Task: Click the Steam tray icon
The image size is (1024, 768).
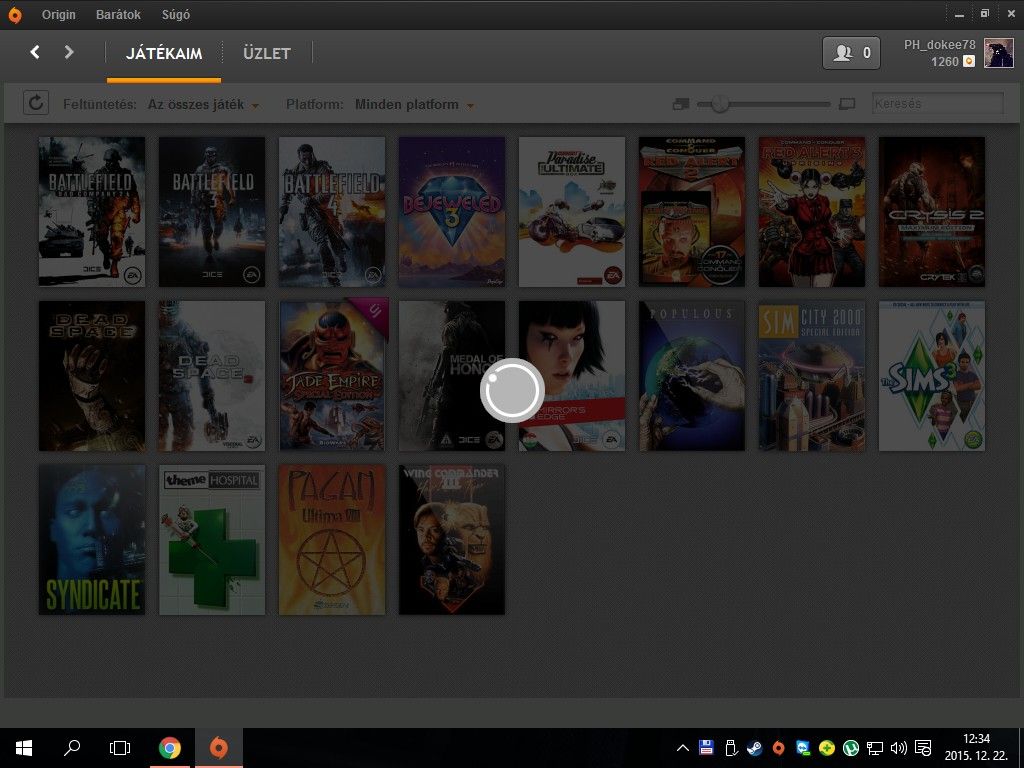Action: click(754, 748)
